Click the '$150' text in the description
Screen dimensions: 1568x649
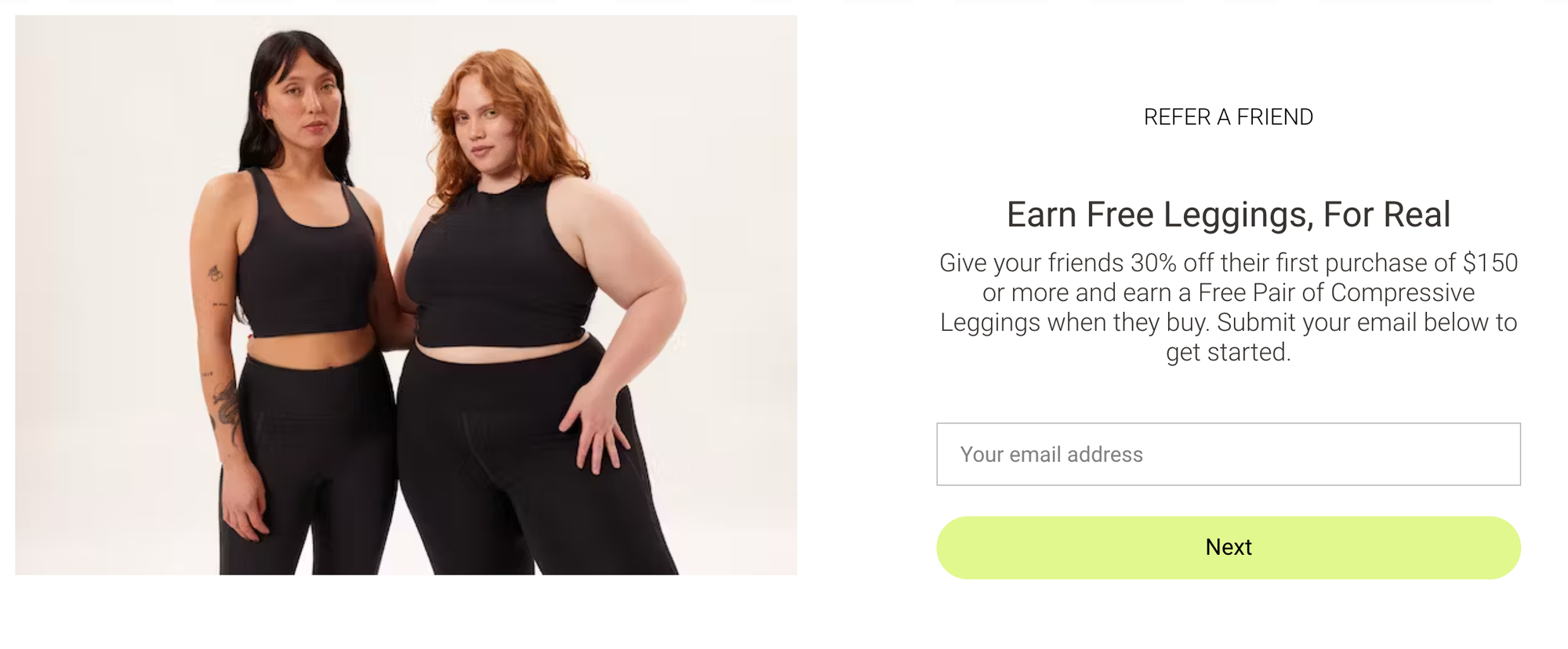(x=1490, y=263)
